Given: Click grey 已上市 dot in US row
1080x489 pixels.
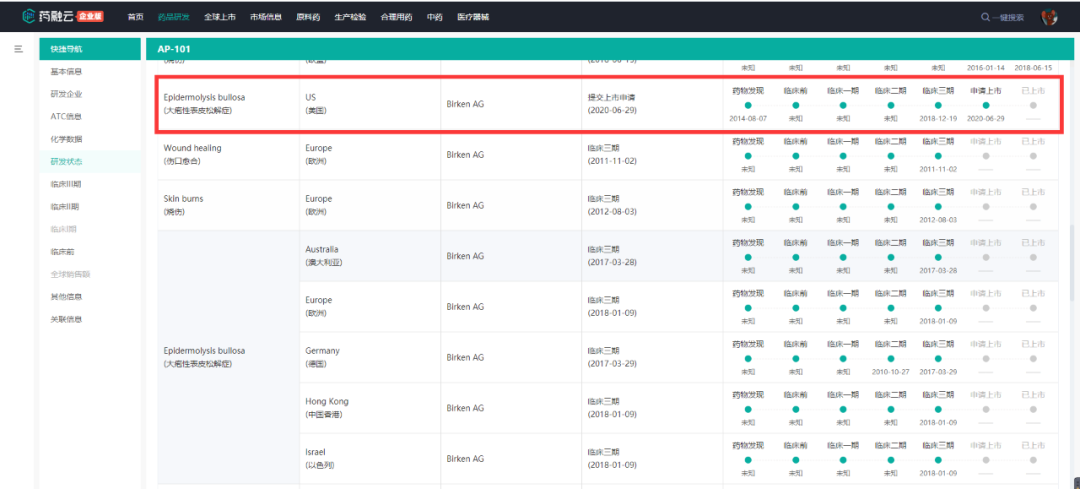Looking at the screenshot, I should [x=1032, y=105].
